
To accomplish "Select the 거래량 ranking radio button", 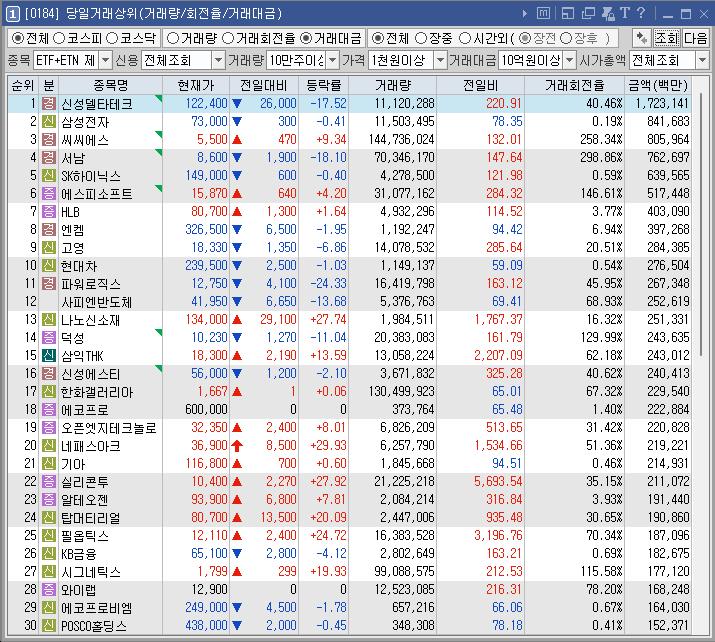I will [x=173, y=38].
